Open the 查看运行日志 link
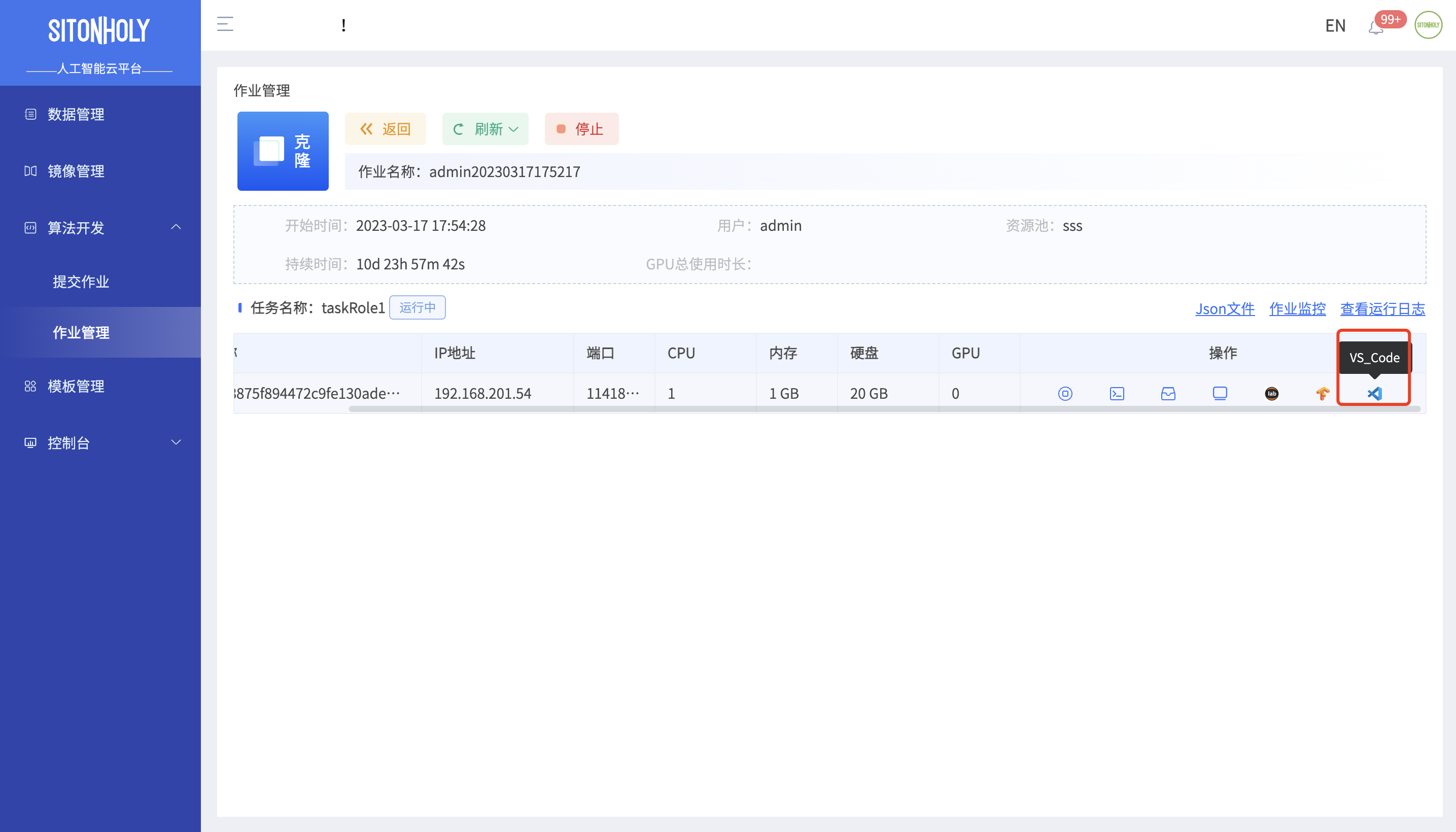The height and width of the screenshot is (832, 1456). click(x=1383, y=308)
